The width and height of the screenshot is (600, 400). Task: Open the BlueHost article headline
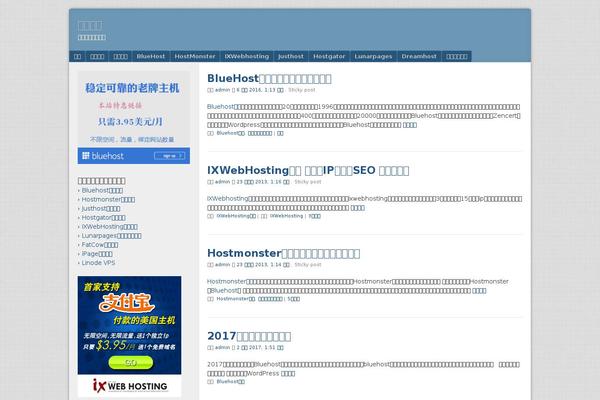pyautogui.click(x=269, y=78)
